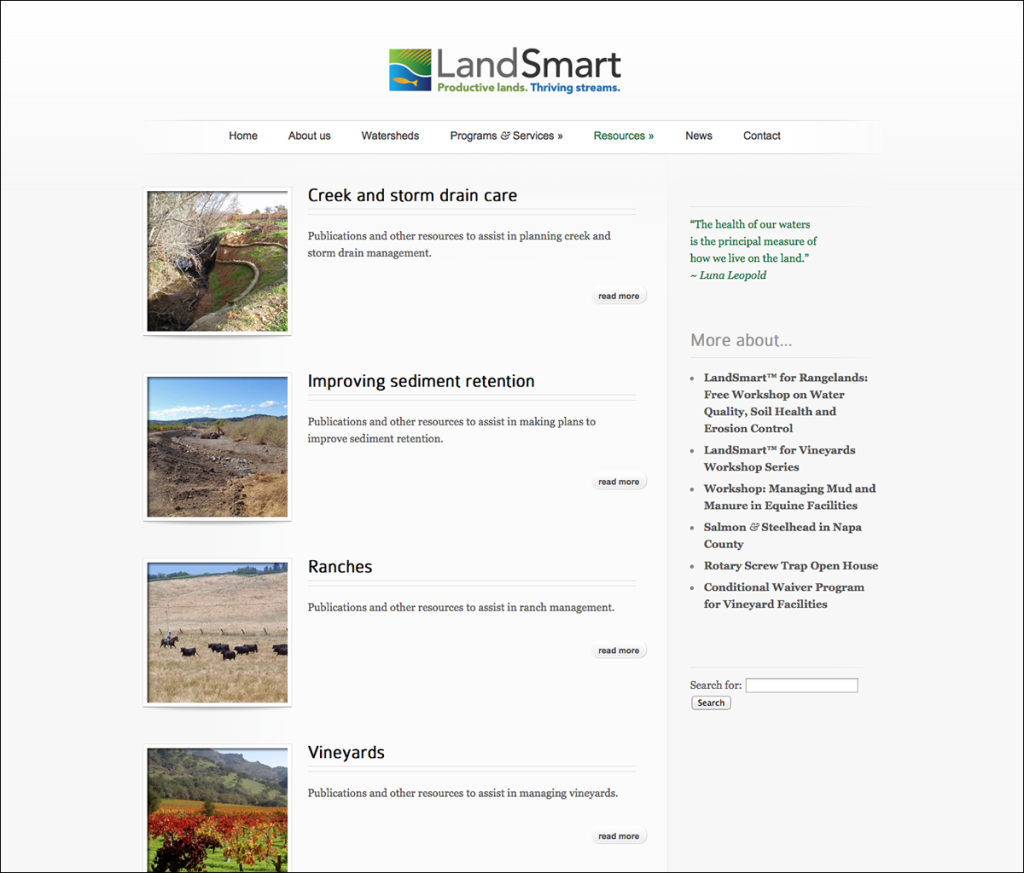Open the About us page

point(309,136)
